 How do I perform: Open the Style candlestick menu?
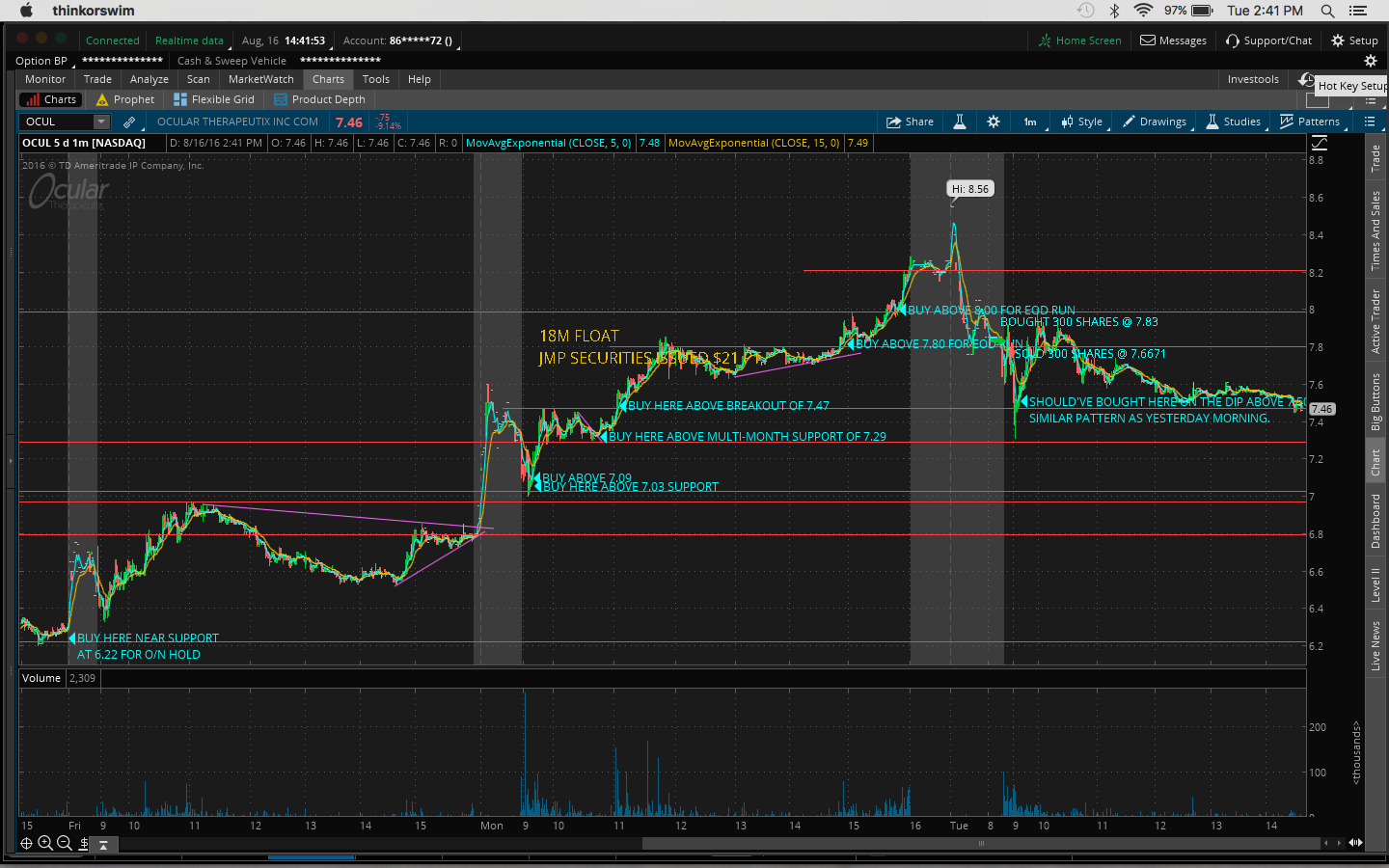[x=1081, y=122]
